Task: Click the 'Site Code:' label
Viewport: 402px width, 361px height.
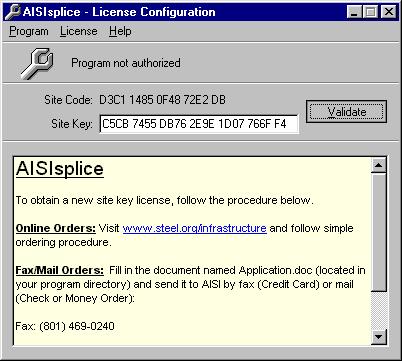Action: coord(68,100)
